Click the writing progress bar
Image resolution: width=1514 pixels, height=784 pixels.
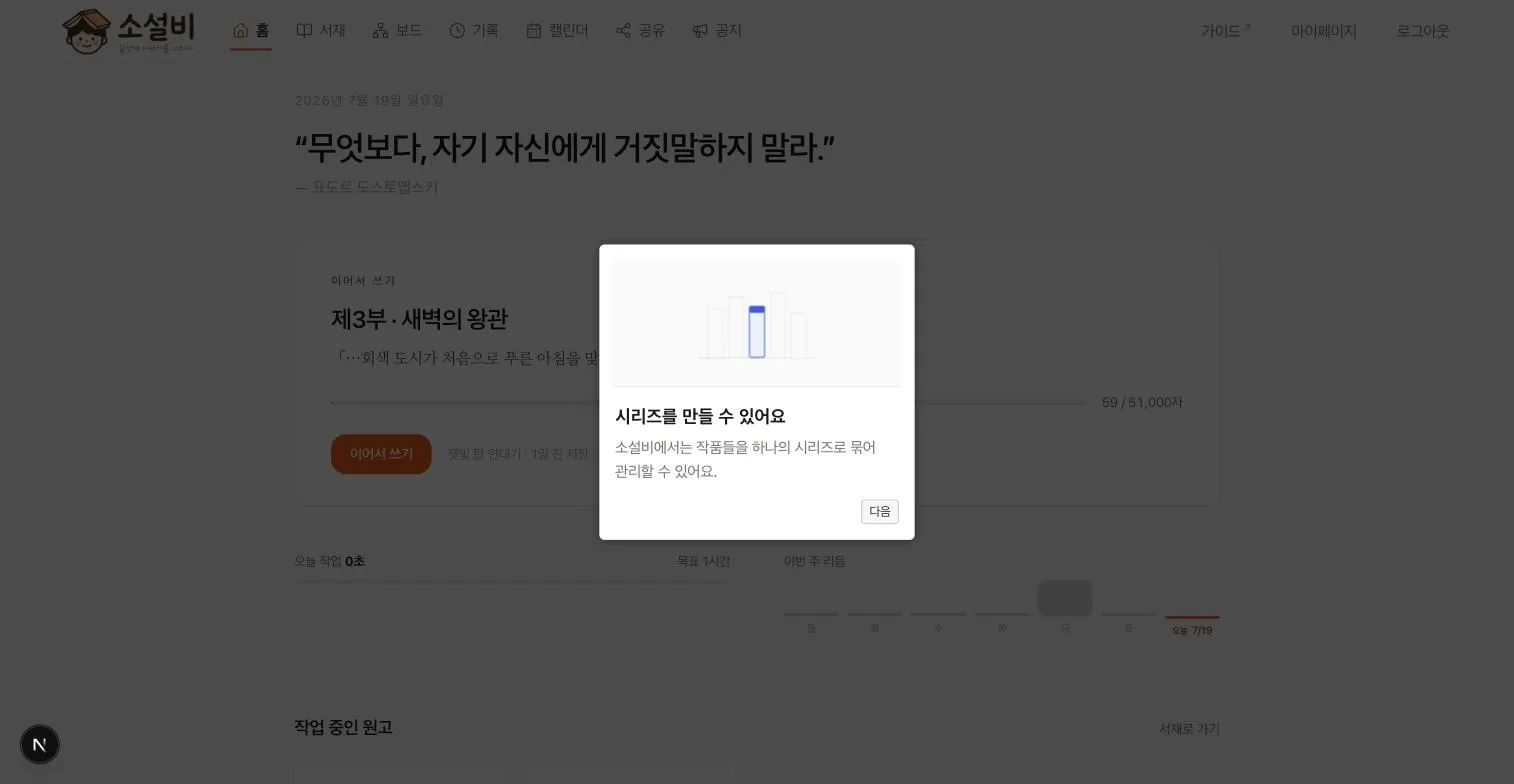pyautogui.click(x=708, y=403)
